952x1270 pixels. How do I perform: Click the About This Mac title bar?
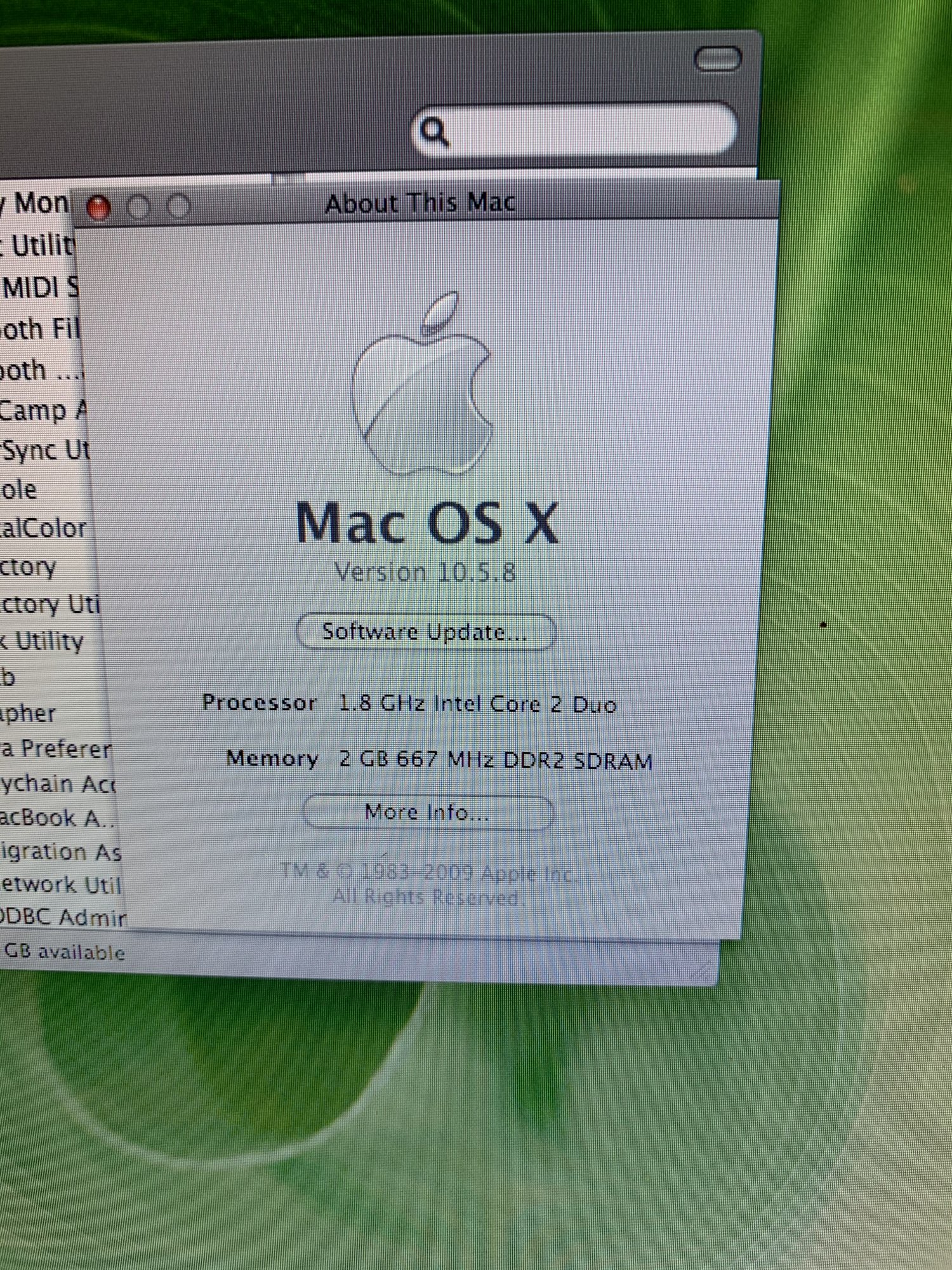tap(425, 203)
